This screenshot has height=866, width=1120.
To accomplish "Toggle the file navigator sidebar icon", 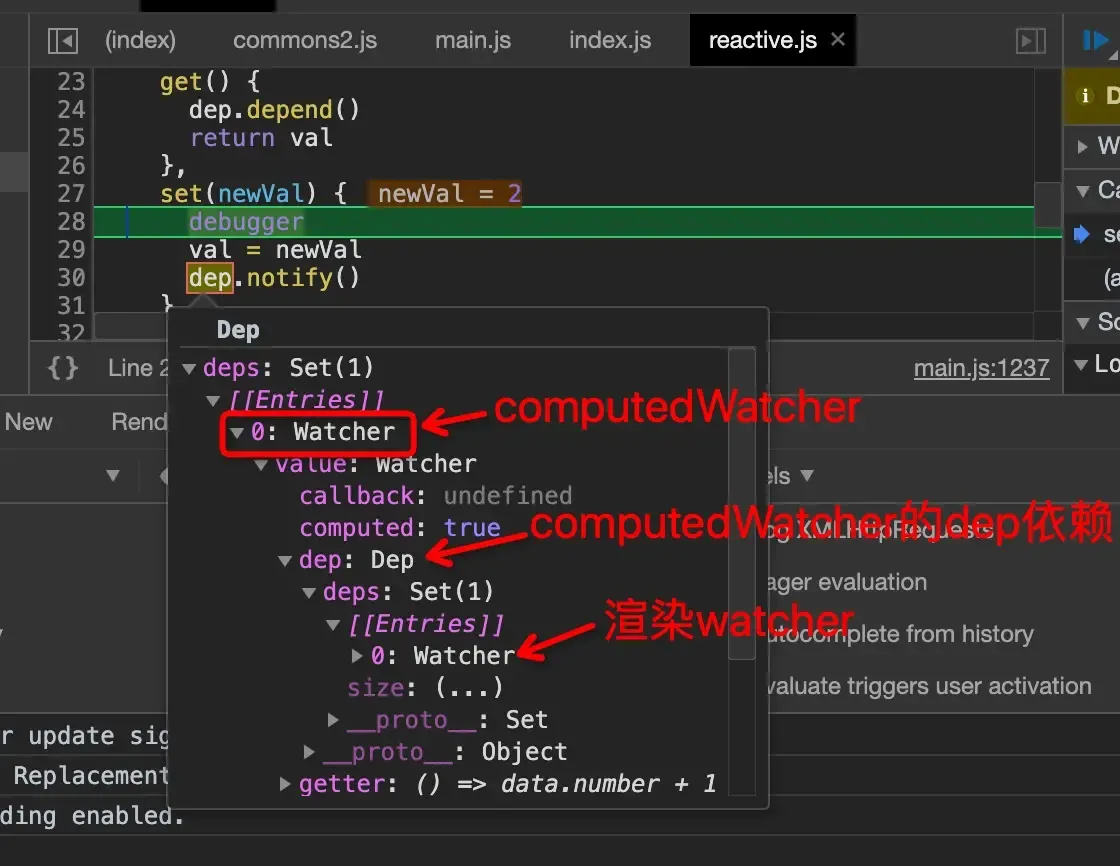I will pyautogui.click(x=62, y=40).
